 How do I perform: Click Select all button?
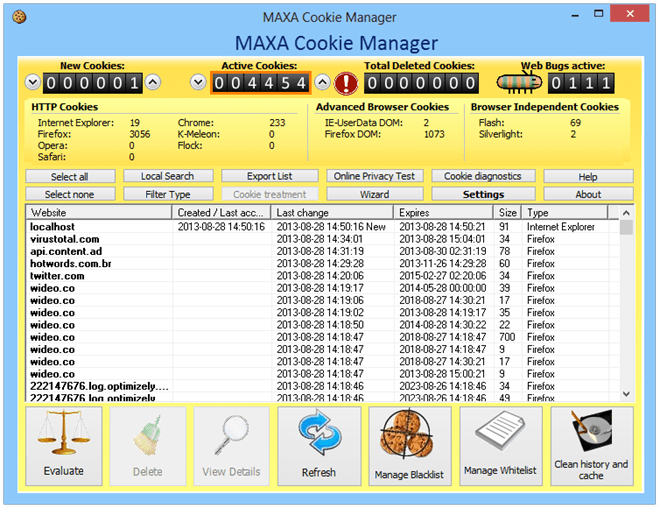(70, 176)
